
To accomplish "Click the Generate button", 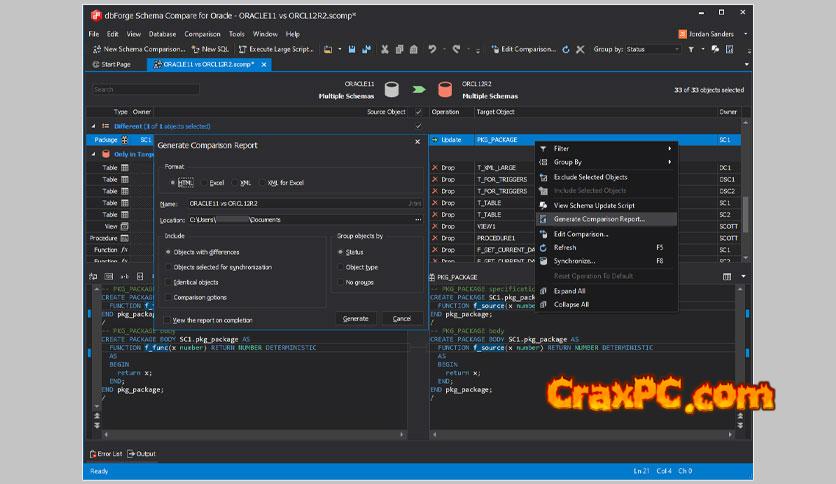I will pos(355,318).
